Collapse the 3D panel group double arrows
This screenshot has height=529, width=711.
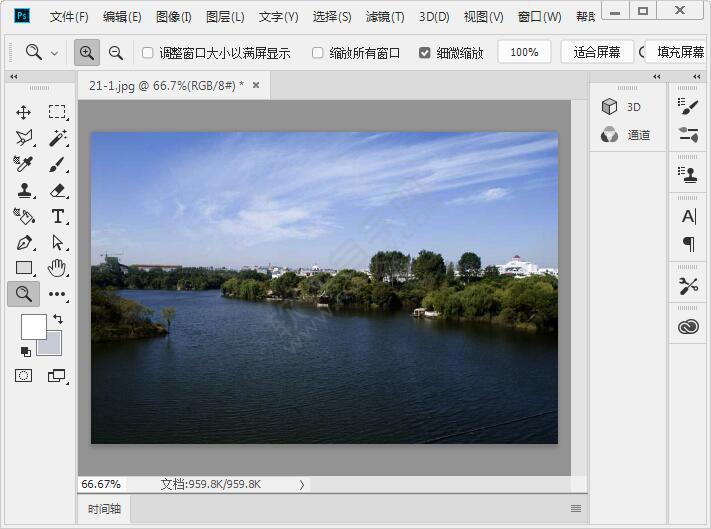[657, 77]
